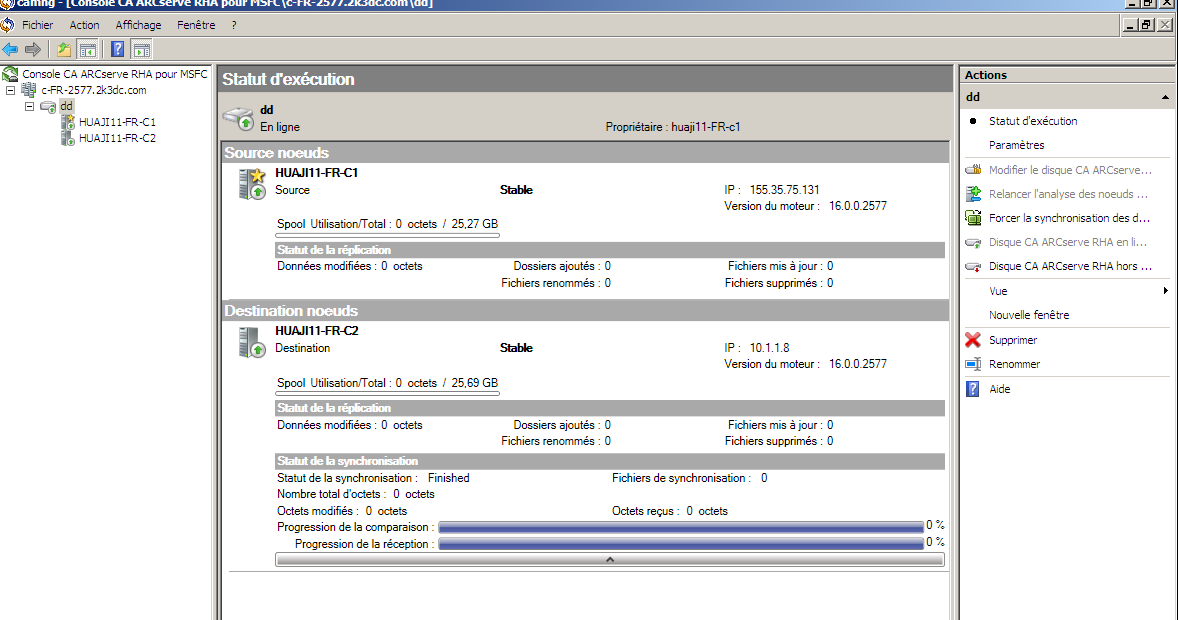Click the Renommer icon in Actions
This screenshot has height=620, width=1178.
point(973,364)
